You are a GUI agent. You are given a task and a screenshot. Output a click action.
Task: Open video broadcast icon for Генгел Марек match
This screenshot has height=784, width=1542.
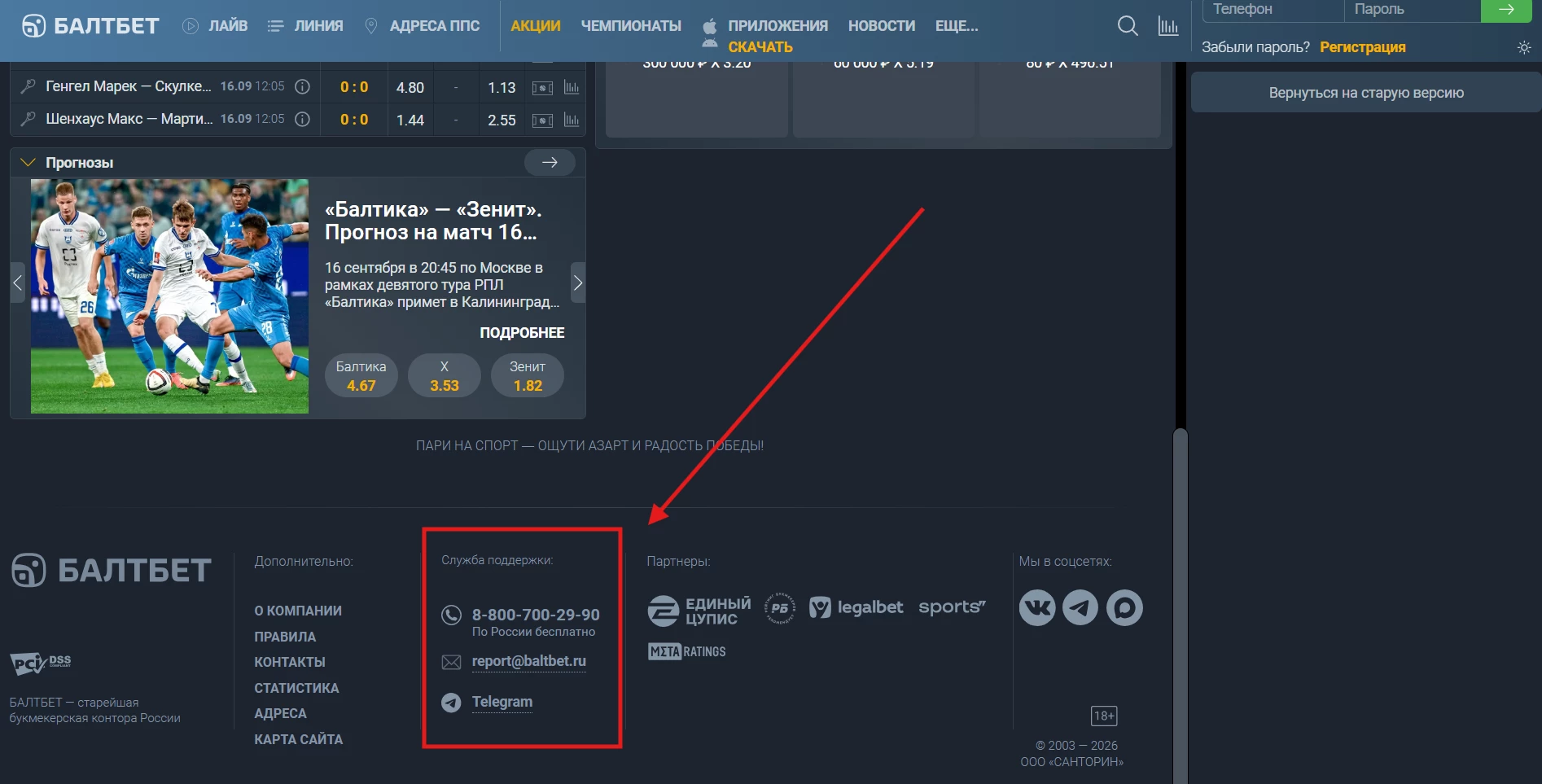pyautogui.click(x=542, y=88)
